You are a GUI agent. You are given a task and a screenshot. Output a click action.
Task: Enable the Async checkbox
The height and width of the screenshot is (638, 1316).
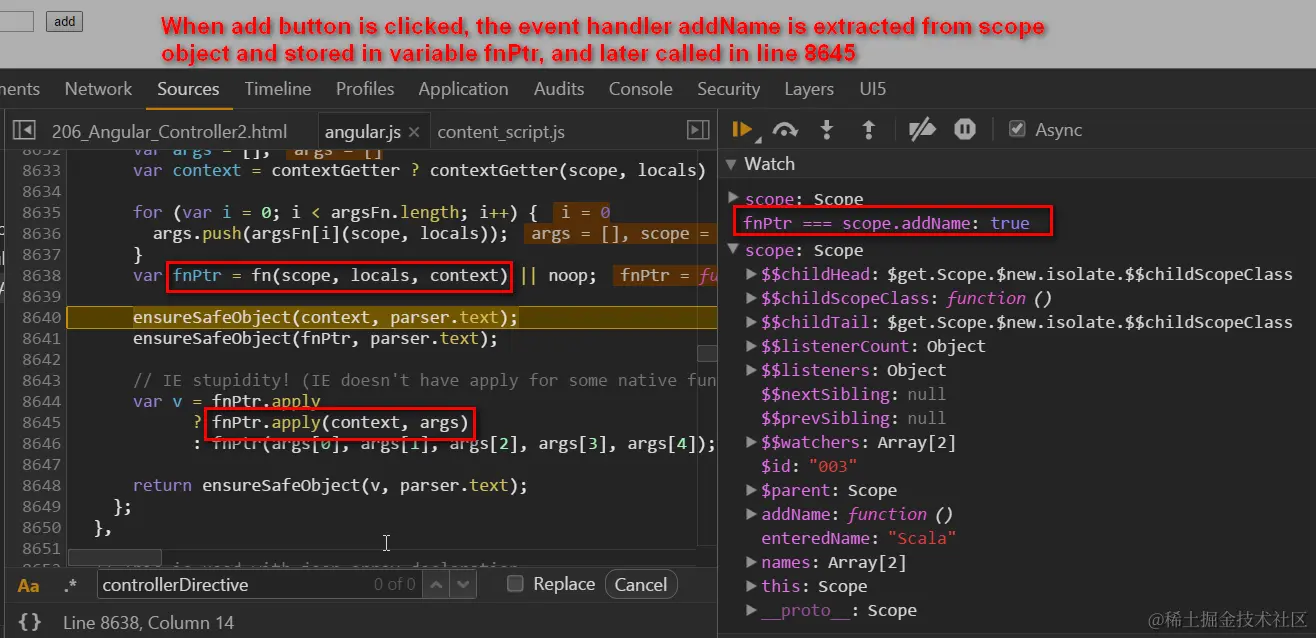(1017, 129)
